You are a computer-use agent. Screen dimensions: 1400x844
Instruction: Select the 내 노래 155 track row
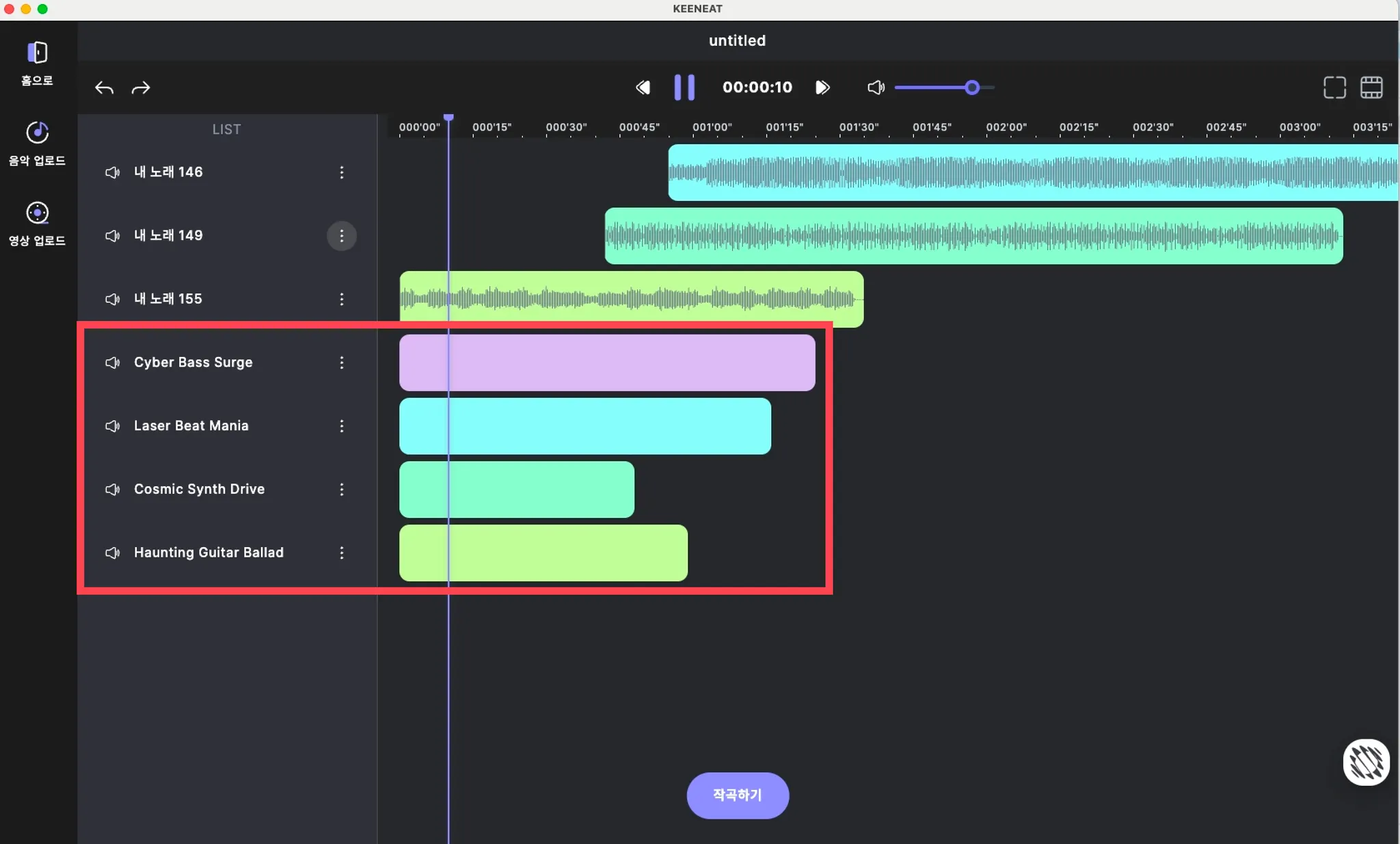(168, 299)
